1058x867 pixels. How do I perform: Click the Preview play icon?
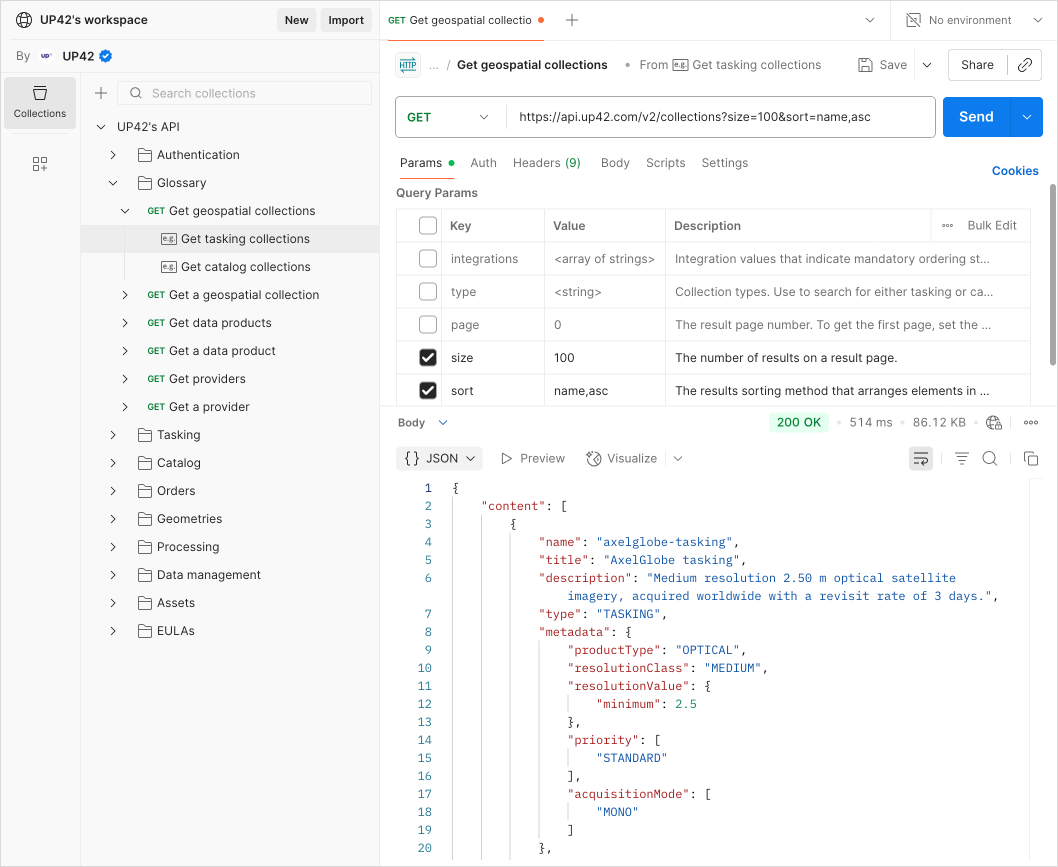pos(507,459)
